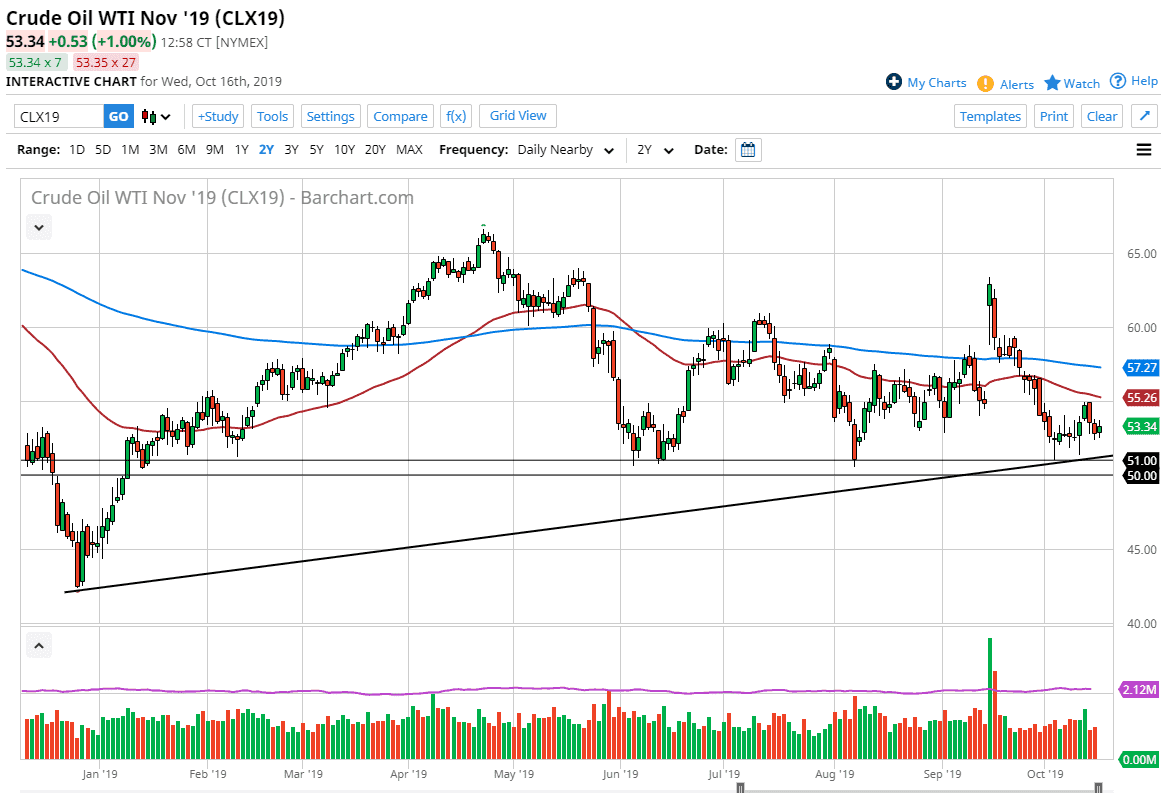
Task: Open the Alerts exclamation icon
Action: click(987, 83)
